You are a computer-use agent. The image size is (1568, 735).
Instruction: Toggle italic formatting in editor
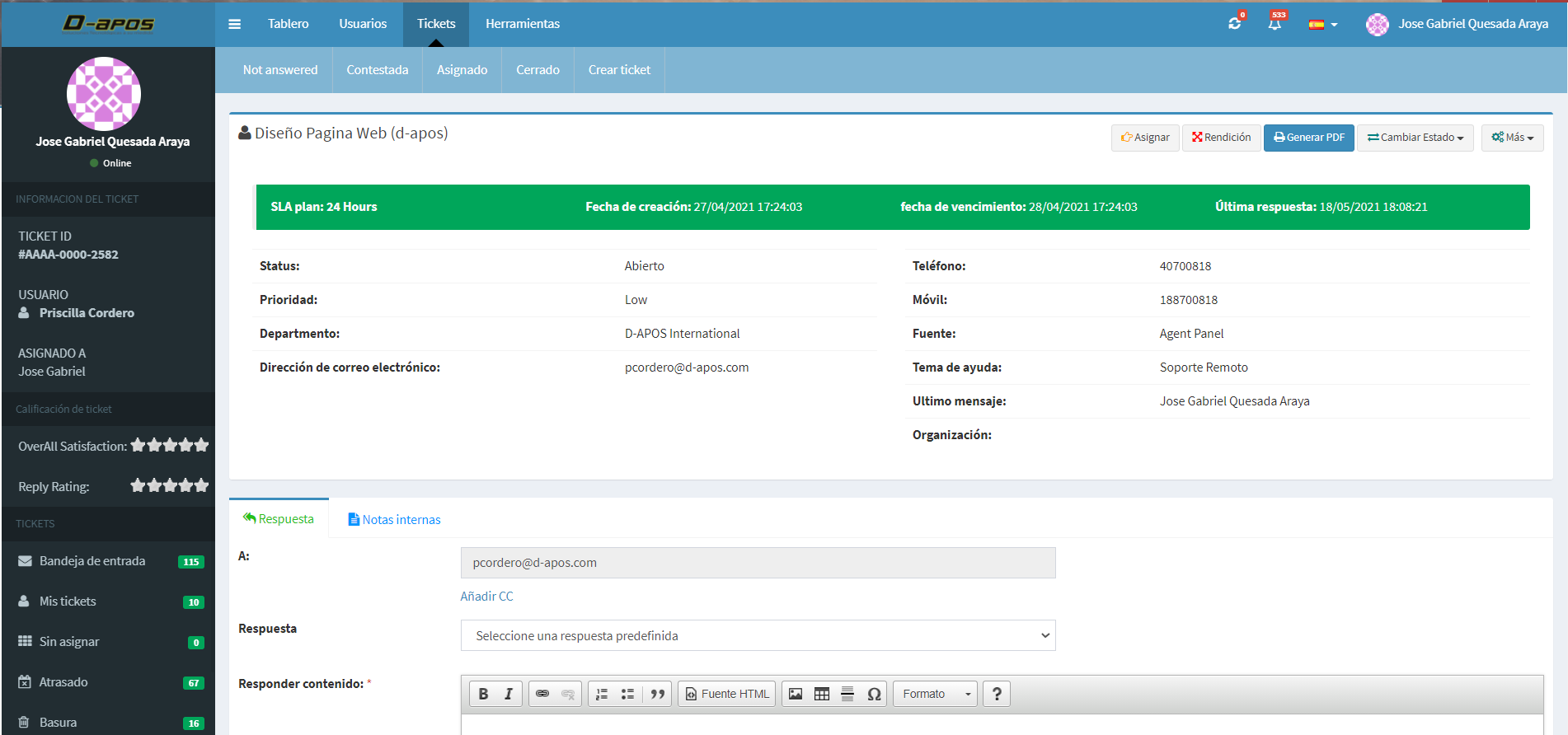tap(509, 694)
